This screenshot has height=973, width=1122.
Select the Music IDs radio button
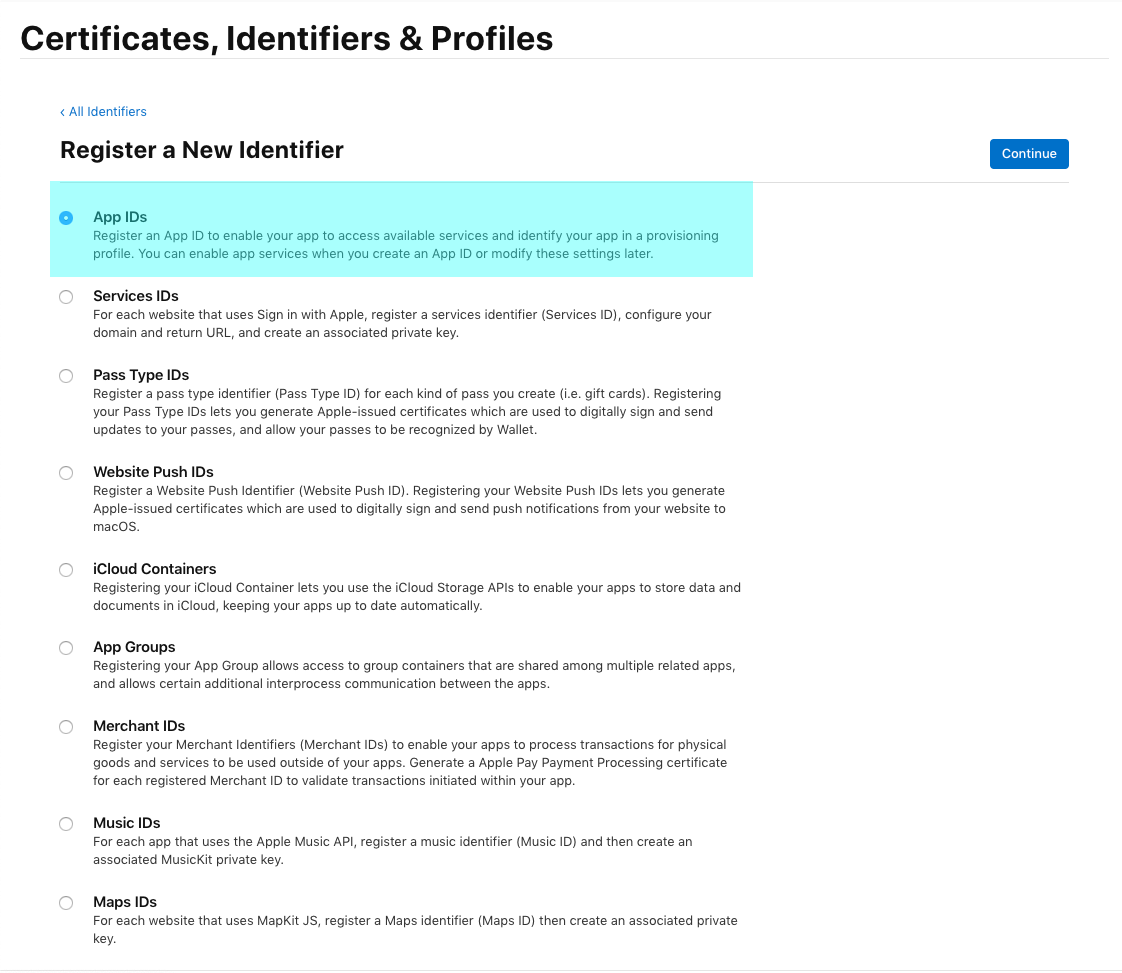66,824
